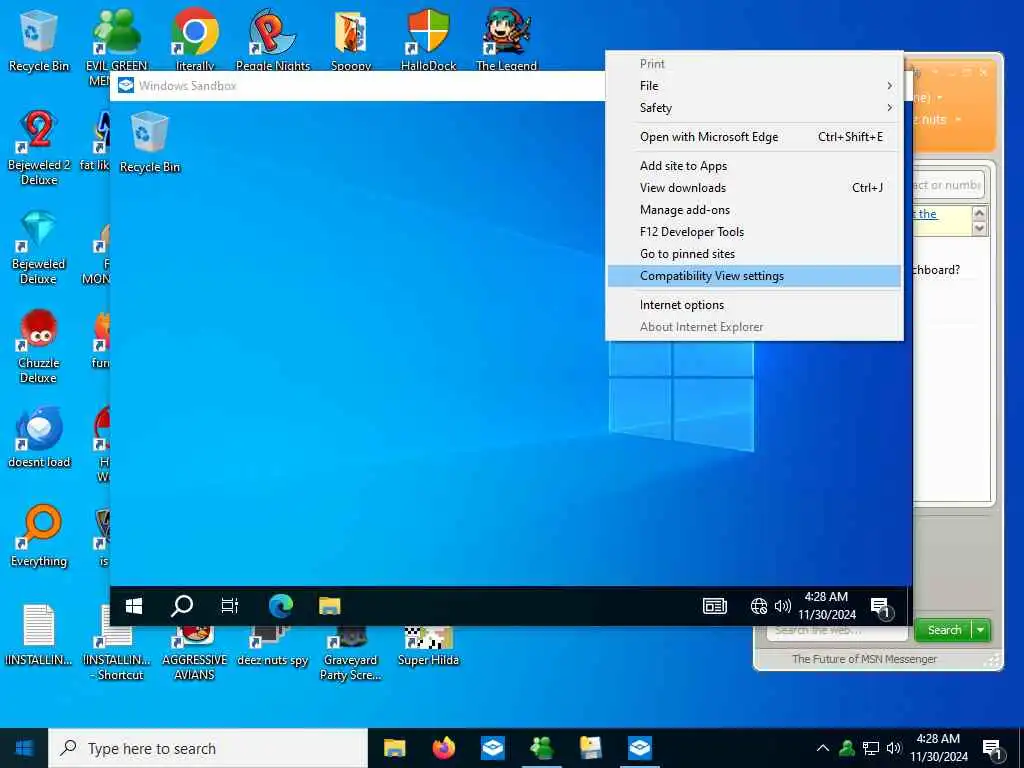Click the Messenger scrollbar up arrow
This screenshot has width=1024, height=768.
tap(979, 213)
